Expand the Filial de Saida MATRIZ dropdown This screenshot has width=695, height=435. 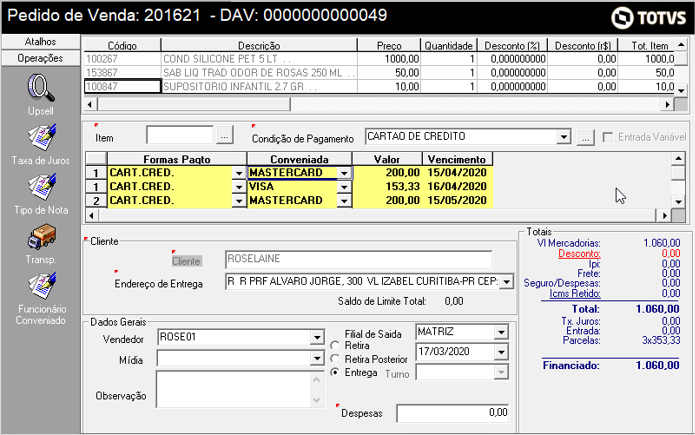click(501, 332)
